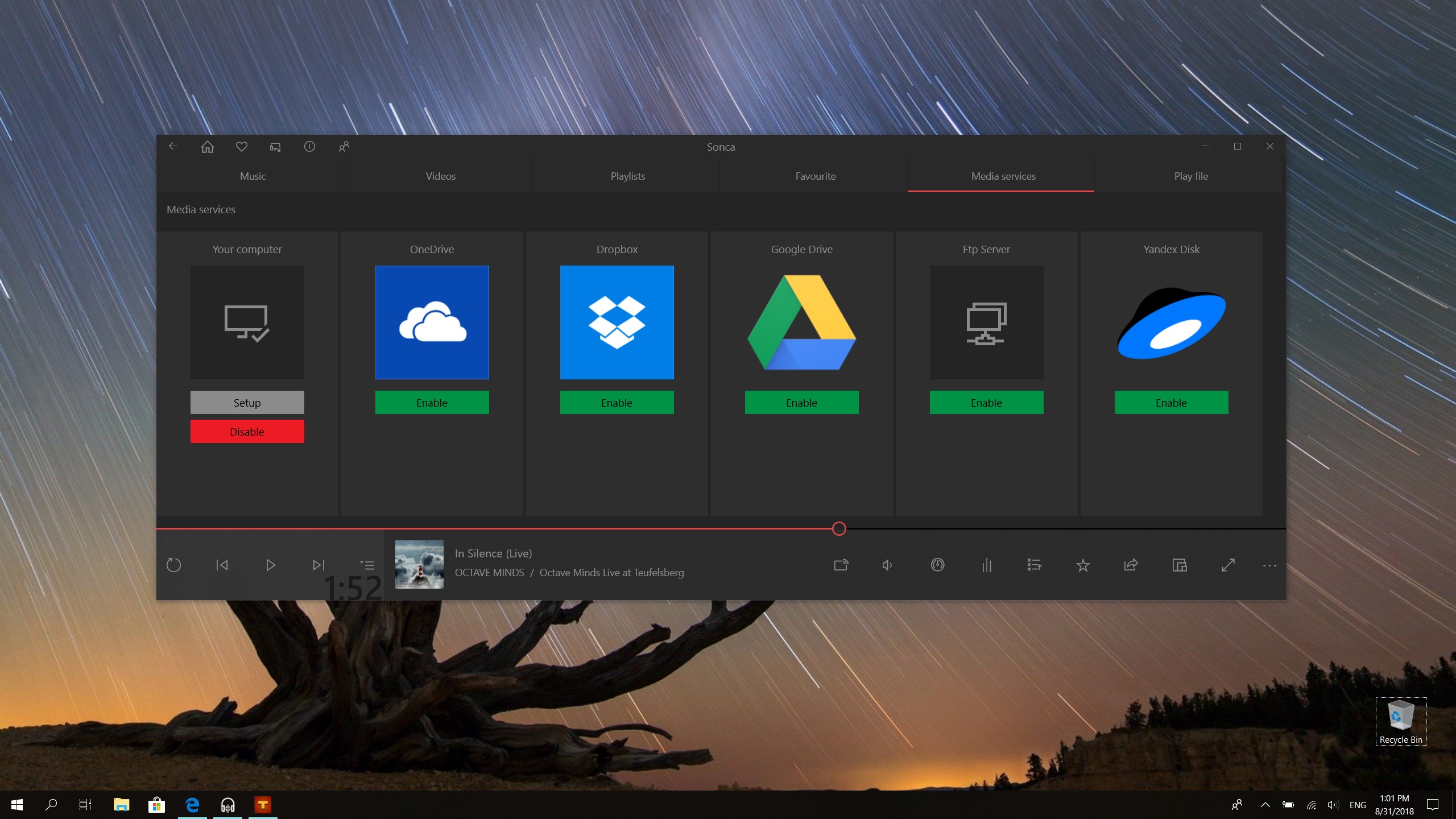Select the people sharing icon
The height and width of the screenshot is (819, 1456).
(344, 146)
